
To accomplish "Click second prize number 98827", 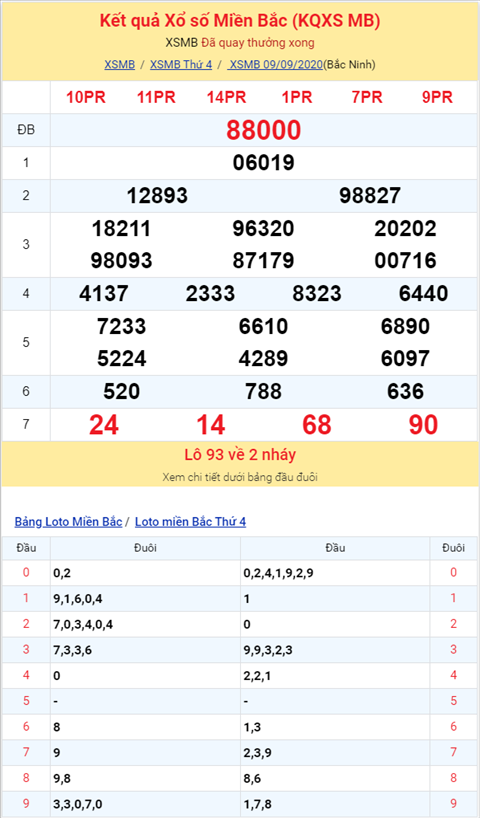I will (370, 196).
